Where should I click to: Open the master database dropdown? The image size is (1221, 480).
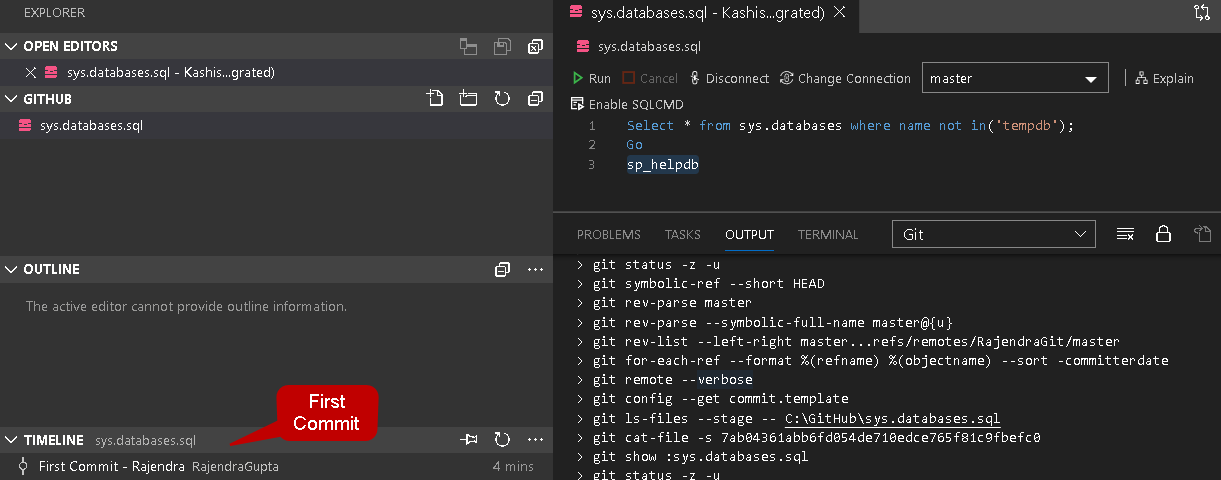pos(1015,78)
